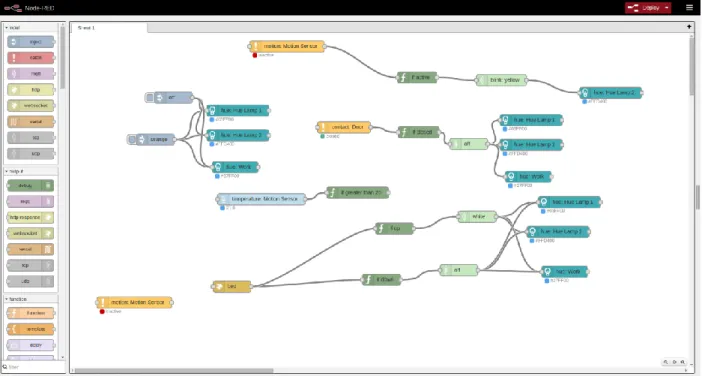Select the 'hue: Work' node wired to 'orange' inject

pyautogui.click(x=235, y=167)
